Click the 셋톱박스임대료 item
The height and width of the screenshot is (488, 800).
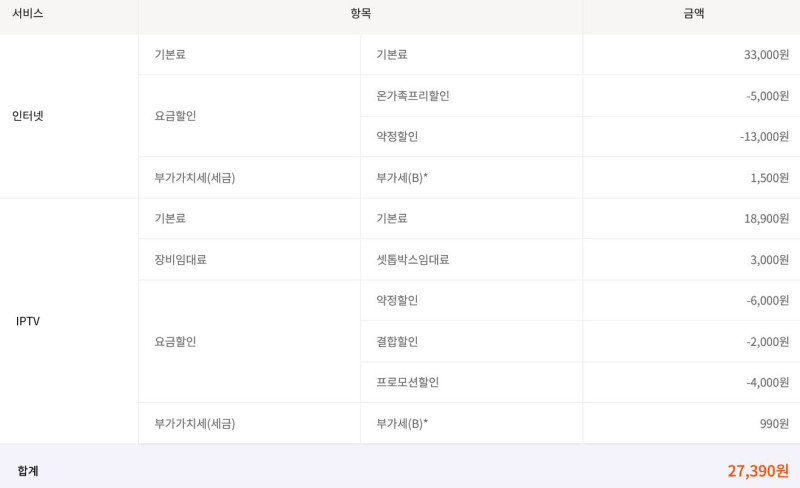coord(413,260)
